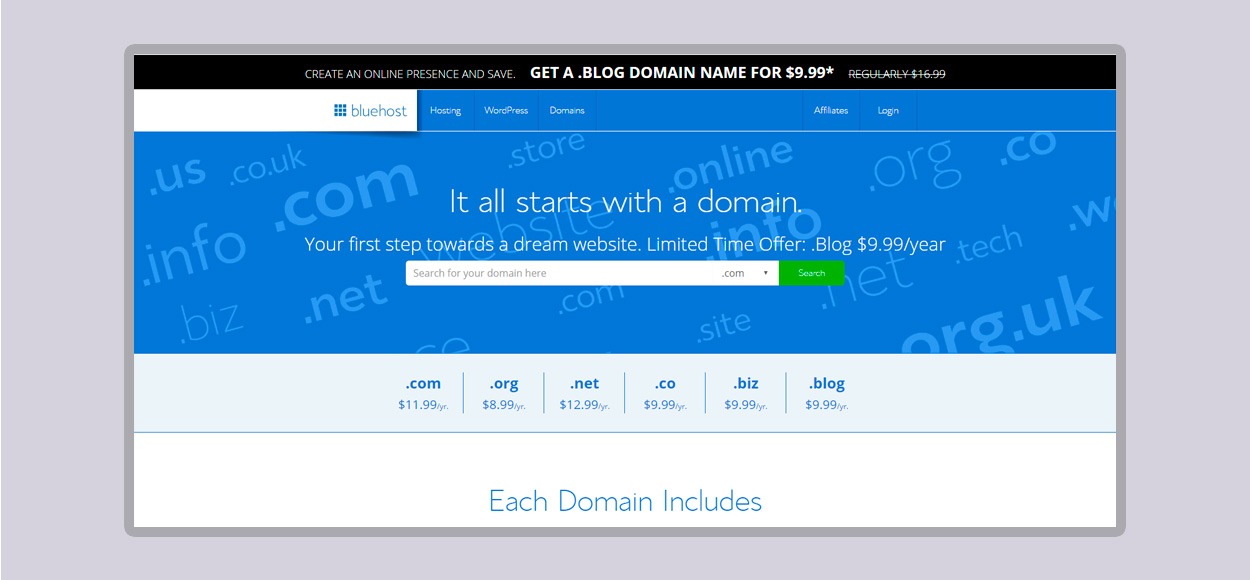Select the .net $12.99/yr option
The image size is (1250, 580).
[x=585, y=394]
